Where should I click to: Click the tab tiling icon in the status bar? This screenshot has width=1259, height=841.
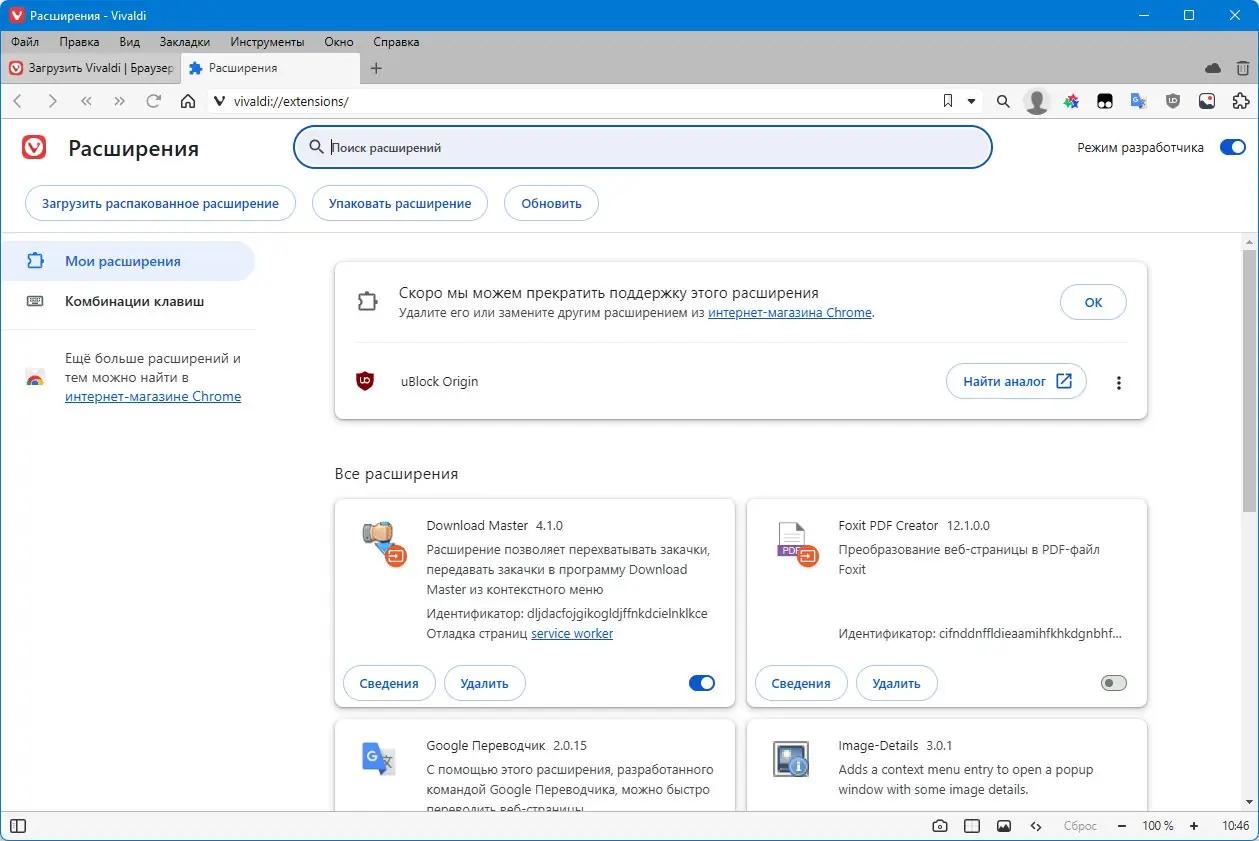click(x=971, y=826)
